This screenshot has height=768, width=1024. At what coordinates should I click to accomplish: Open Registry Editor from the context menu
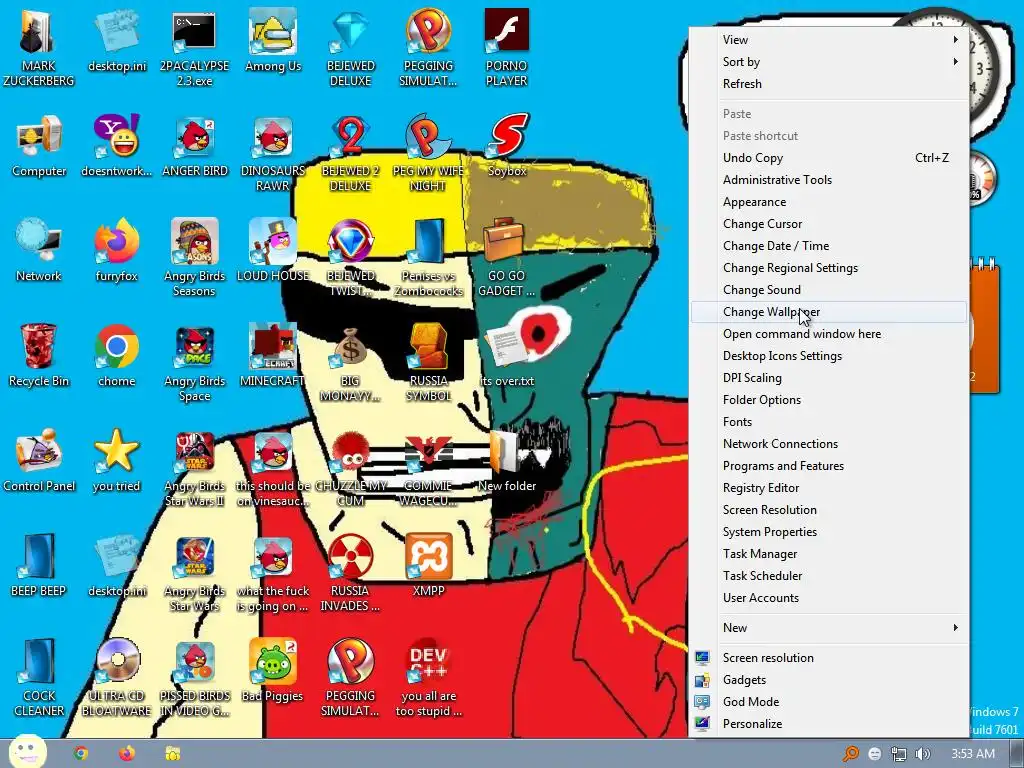point(829,488)
